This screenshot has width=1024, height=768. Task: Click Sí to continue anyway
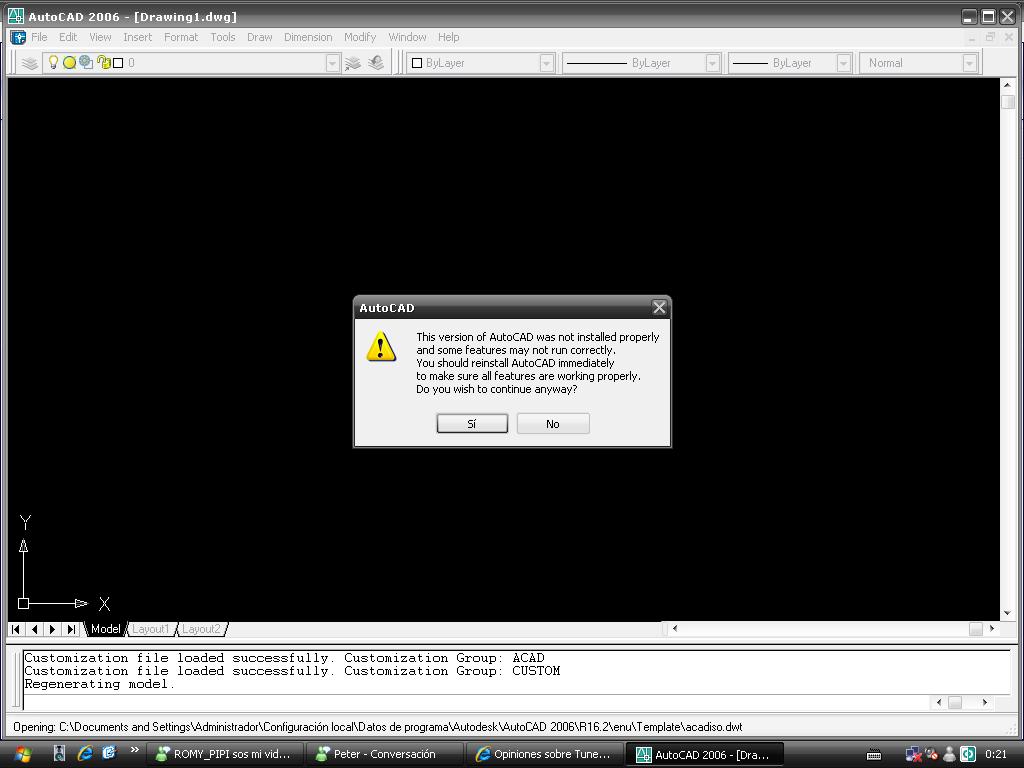point(472,424)
